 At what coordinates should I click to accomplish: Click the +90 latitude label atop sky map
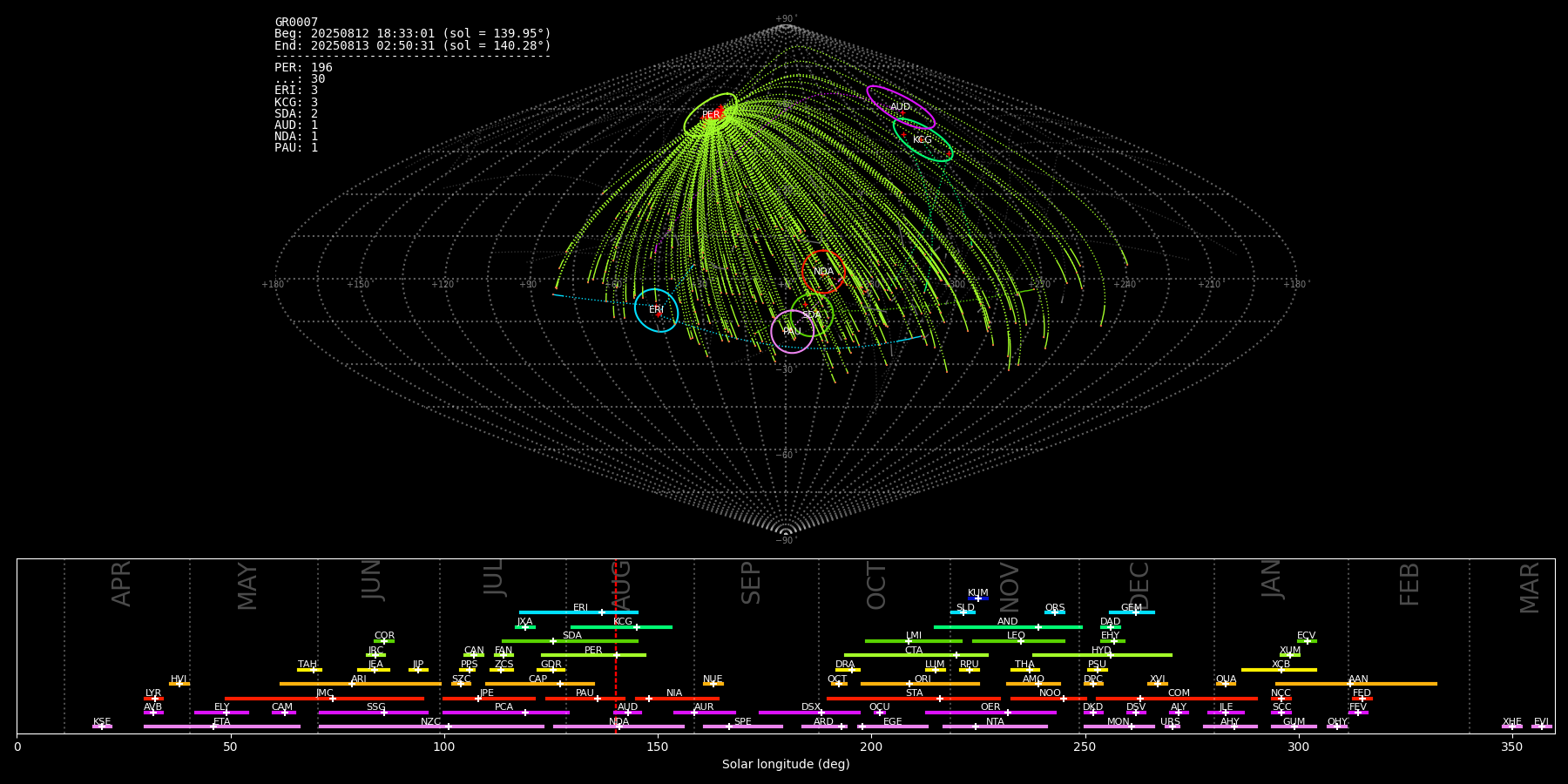point(786,19)
